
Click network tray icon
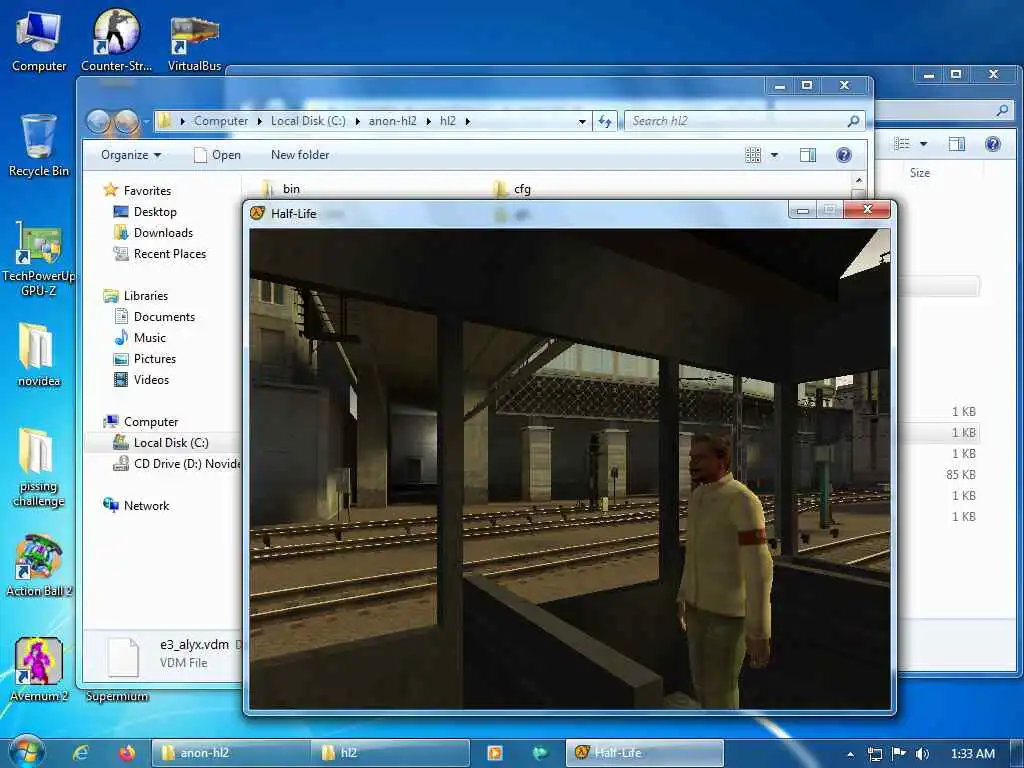874,754
